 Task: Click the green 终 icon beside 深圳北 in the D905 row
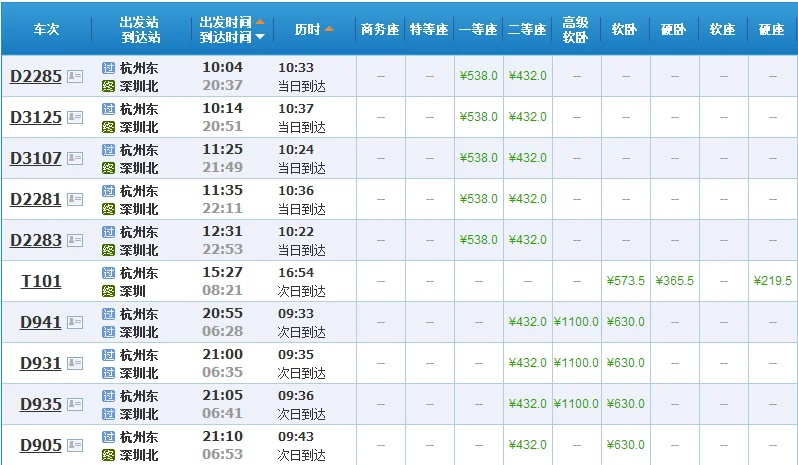click(x=108, y=455)
